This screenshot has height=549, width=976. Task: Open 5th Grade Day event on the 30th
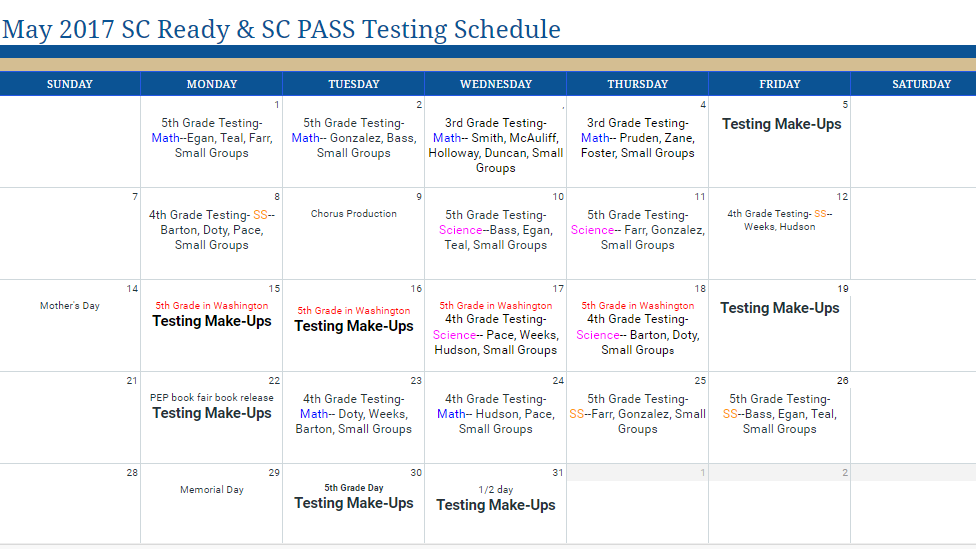click(354, 488)
